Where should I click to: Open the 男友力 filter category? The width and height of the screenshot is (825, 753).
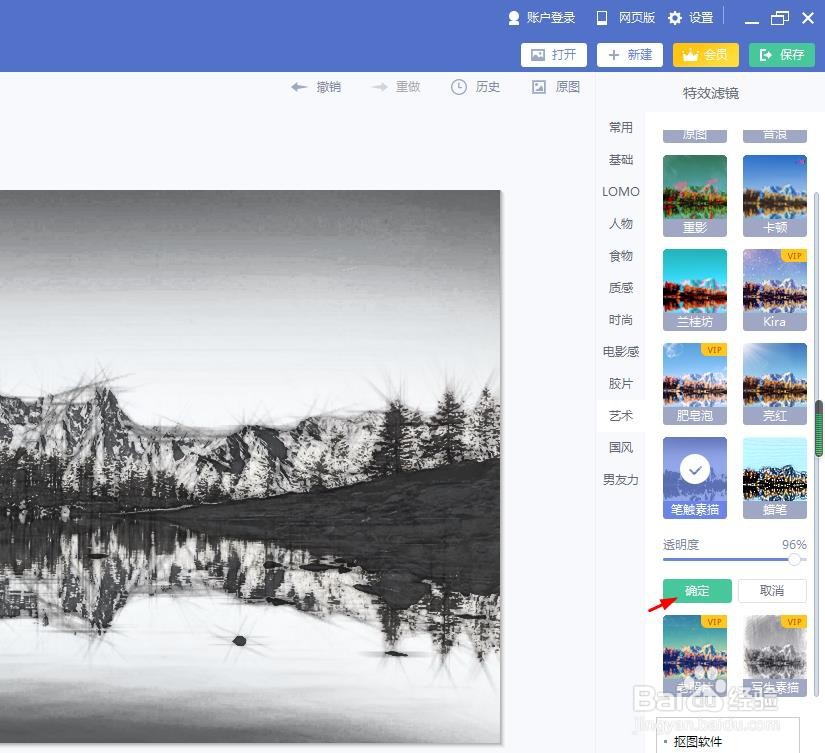pos(621,480)
